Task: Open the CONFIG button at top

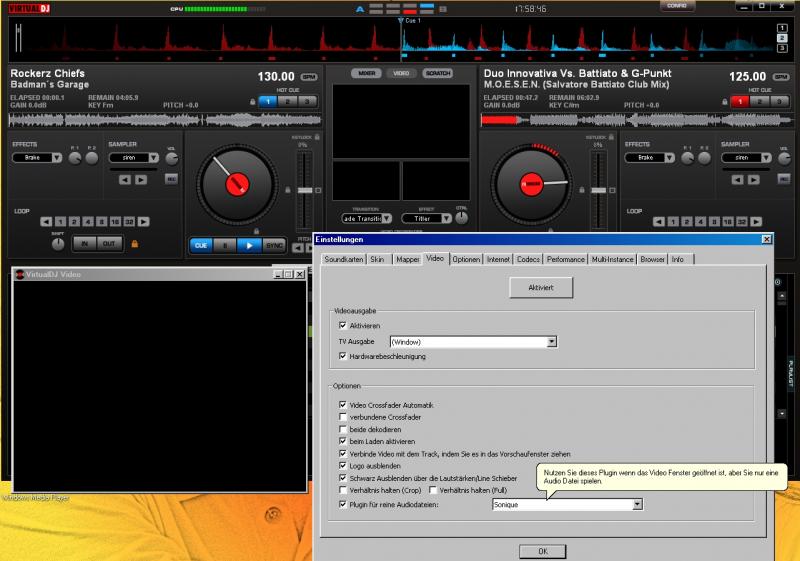Action: click(x=677, y=6)
